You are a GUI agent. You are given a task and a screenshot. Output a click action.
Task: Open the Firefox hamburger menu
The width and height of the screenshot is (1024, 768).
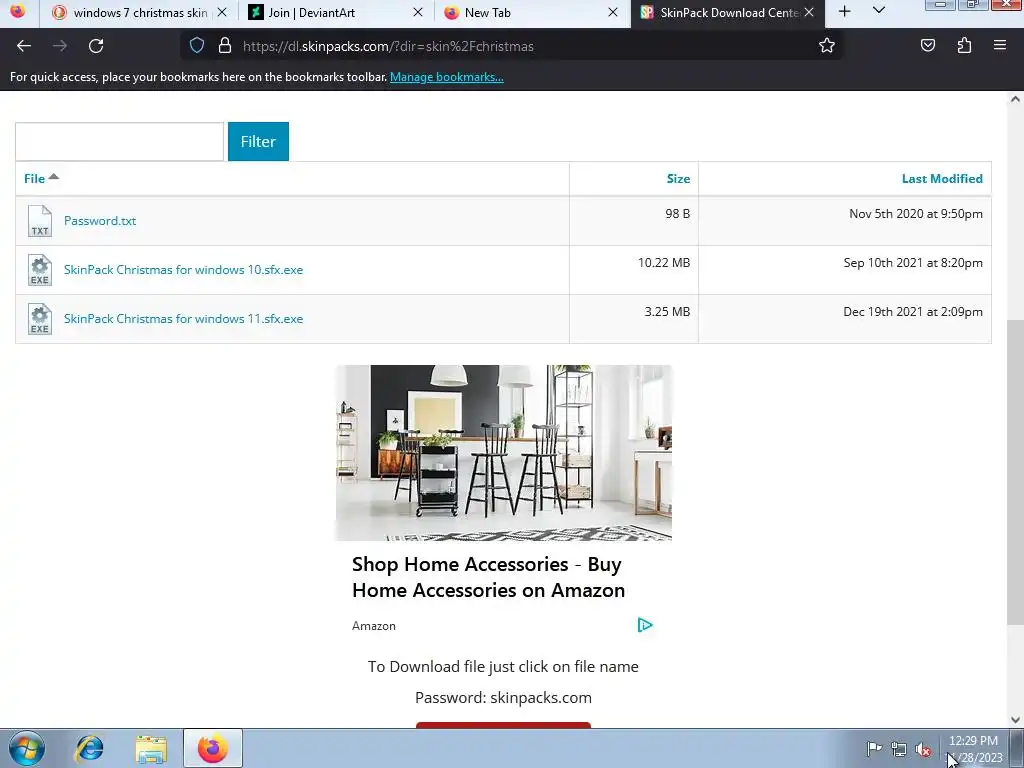point(1000,46)
